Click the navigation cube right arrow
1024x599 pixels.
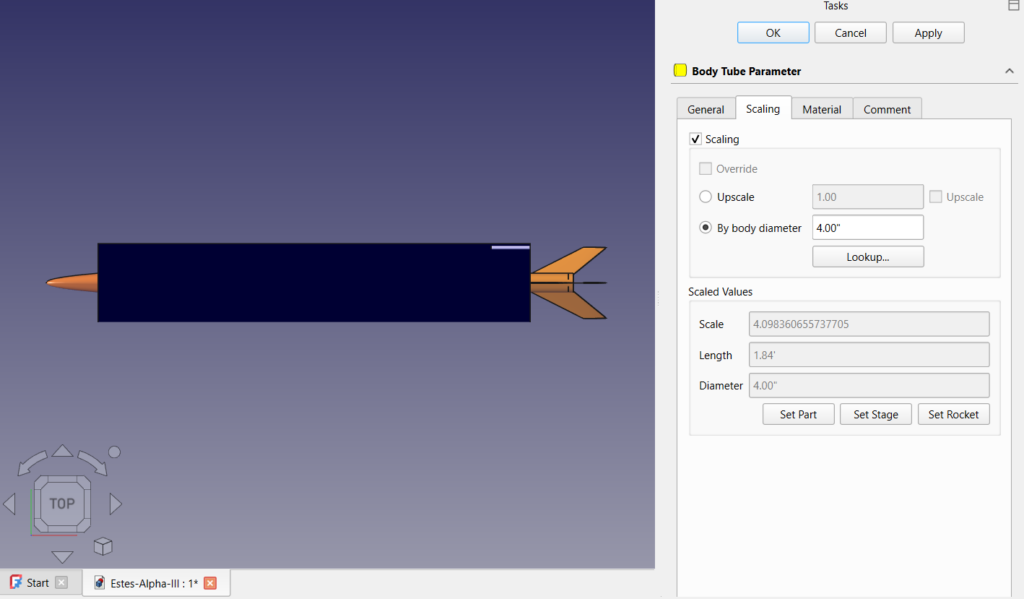pyautogui.click(x=115, y=504)
